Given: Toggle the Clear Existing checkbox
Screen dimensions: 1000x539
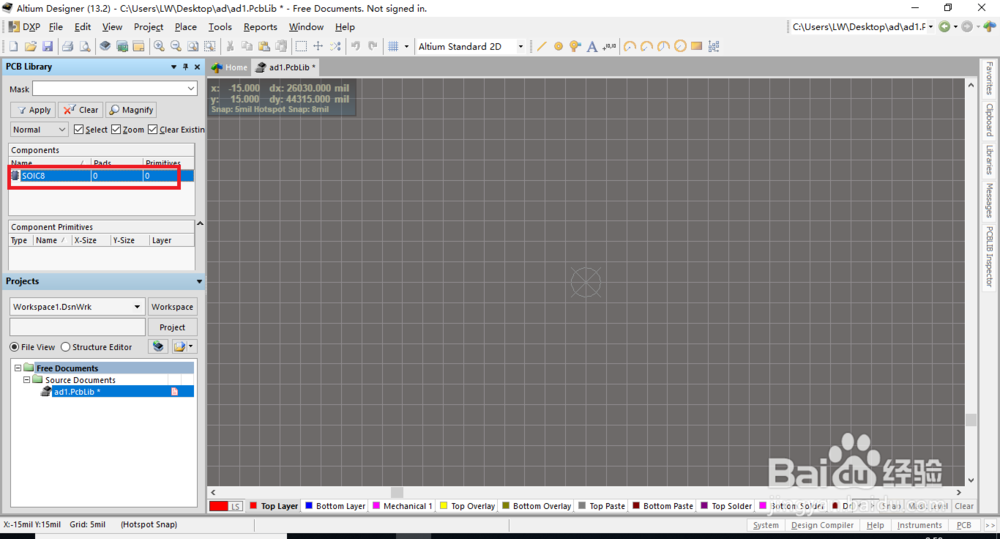Looking at the screenshot, I should tap(153, 129).
